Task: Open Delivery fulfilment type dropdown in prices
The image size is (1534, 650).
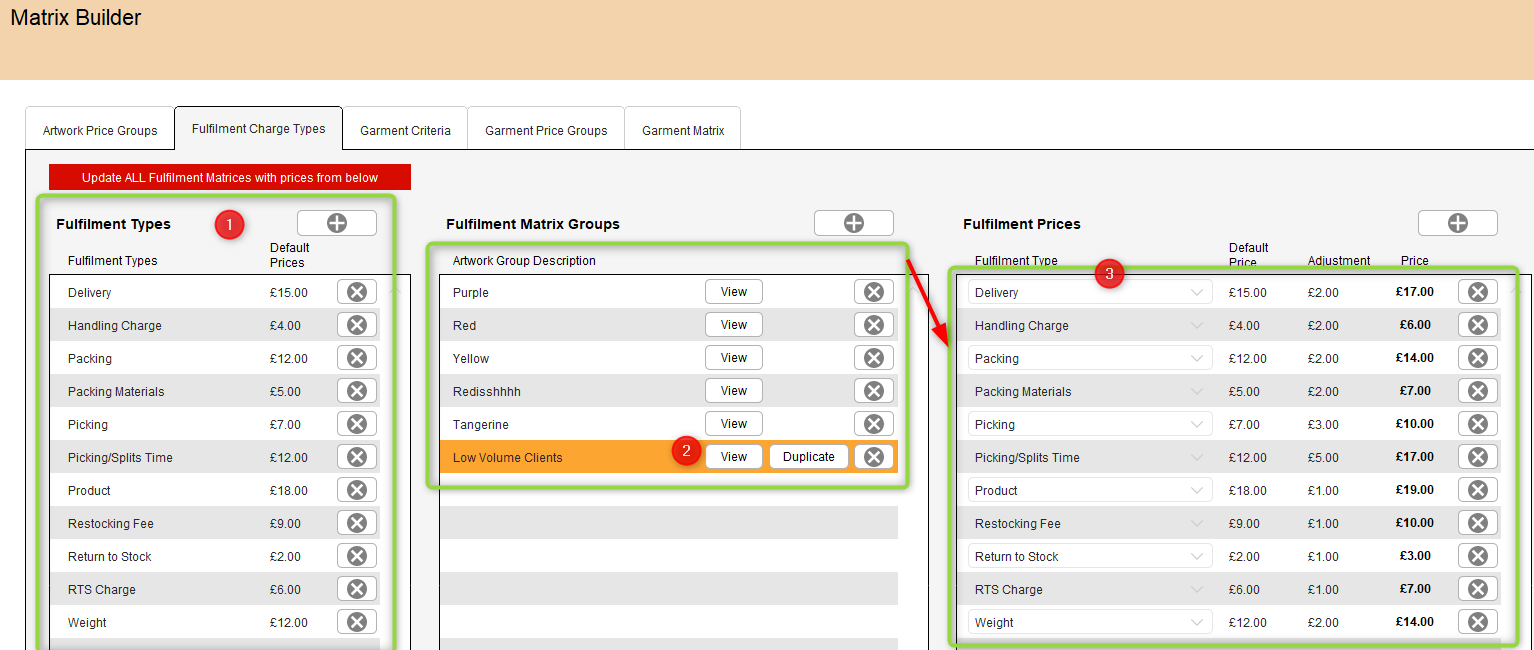Action: (x=1090, y=292)
